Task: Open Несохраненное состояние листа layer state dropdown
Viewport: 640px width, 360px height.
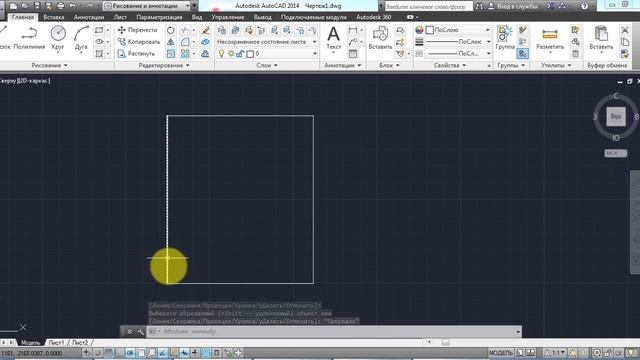Action: [x=267, y=42]
